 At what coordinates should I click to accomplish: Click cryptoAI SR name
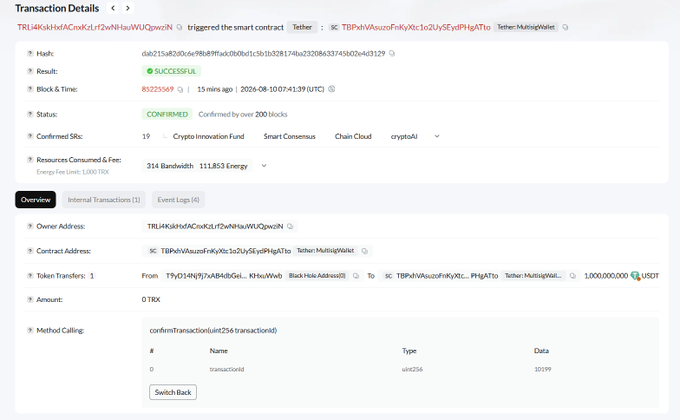click(404, 136)
